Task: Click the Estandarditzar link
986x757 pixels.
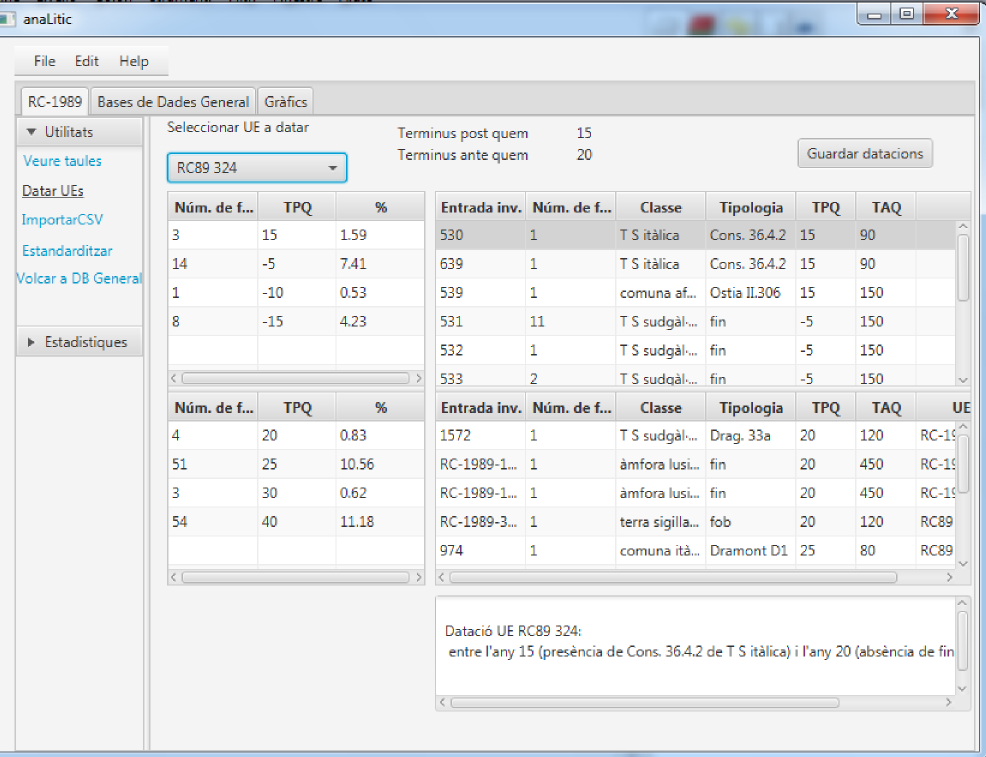Action: [67, 250]
